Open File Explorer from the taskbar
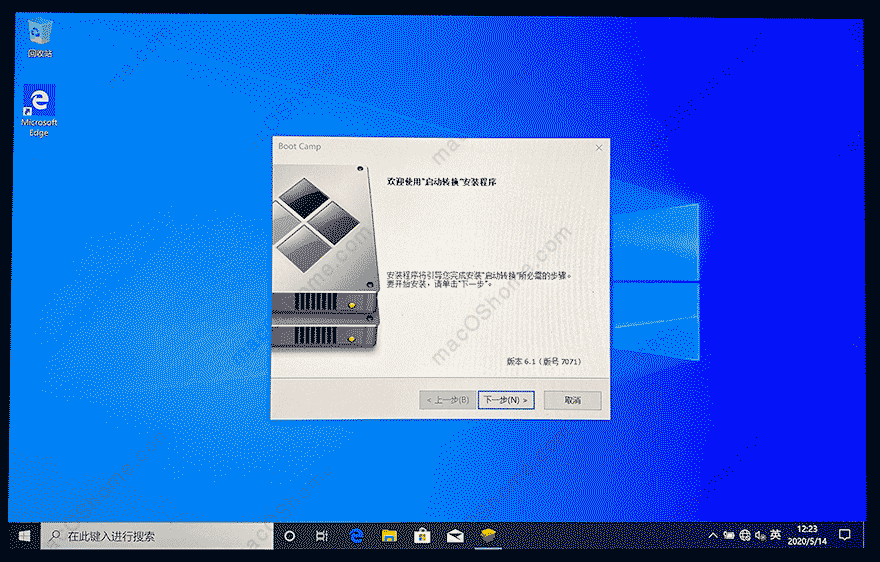 pos(389,536)
